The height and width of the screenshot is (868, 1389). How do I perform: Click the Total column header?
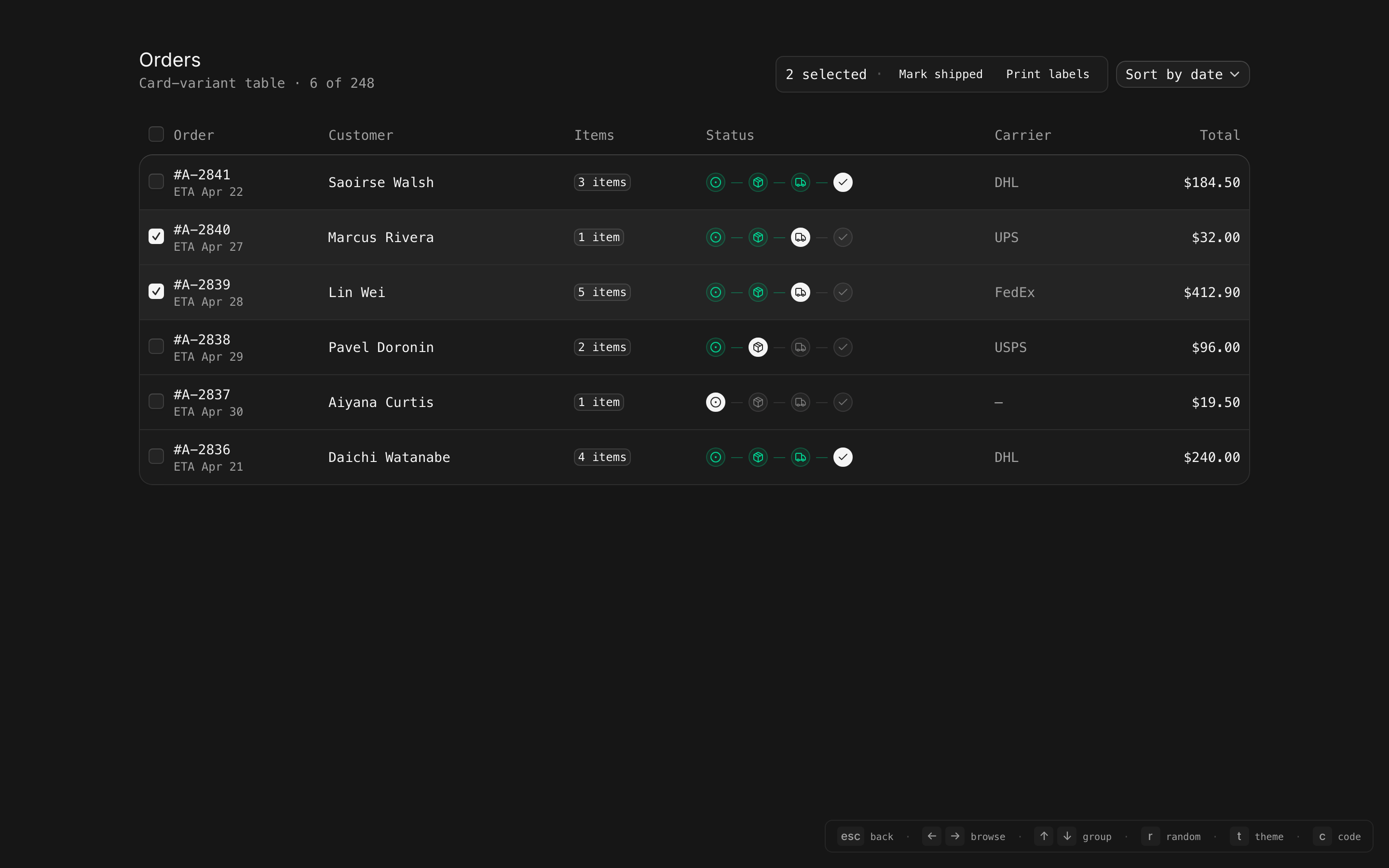[1219, 136]
